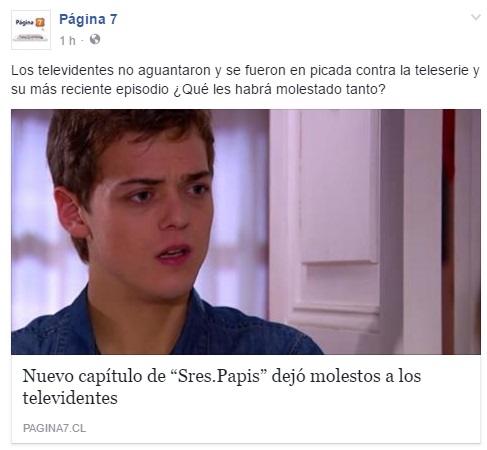Open the Sres. Papis article preview image

point(246,232)
